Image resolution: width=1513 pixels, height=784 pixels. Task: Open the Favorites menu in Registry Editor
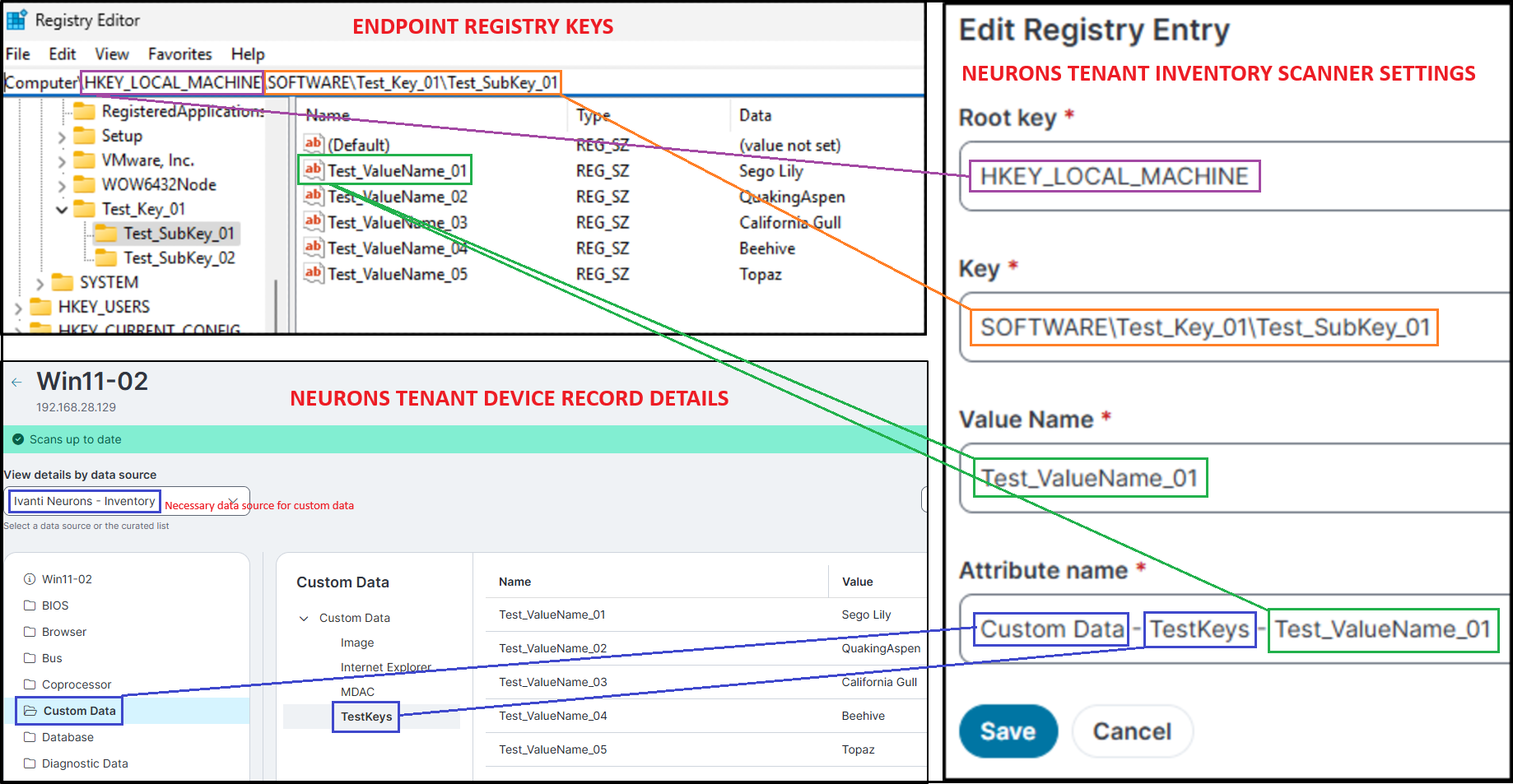pos(179,53)
